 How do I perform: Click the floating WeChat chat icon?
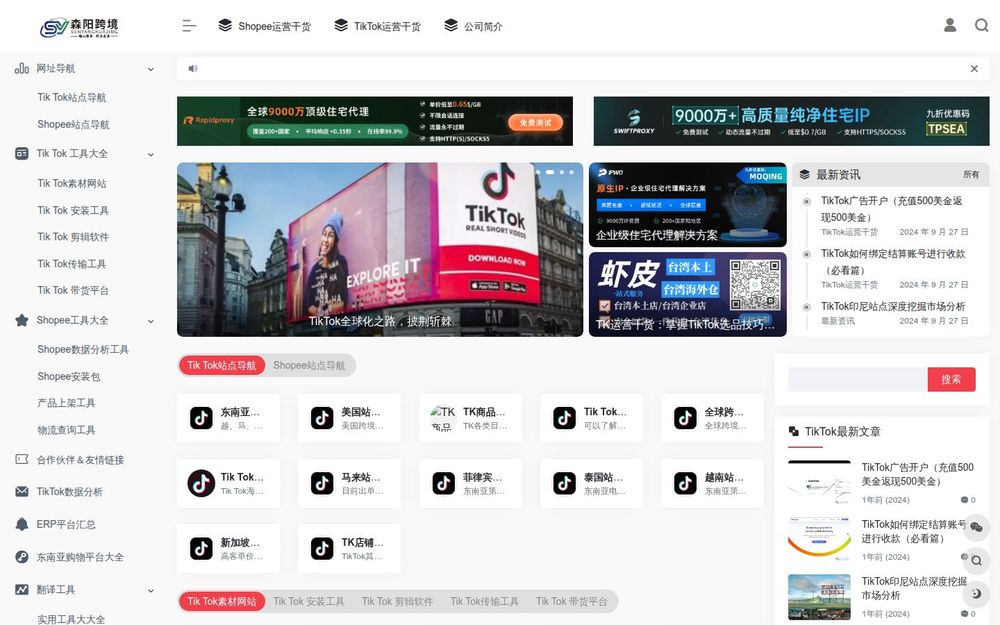[x=976, y=527]
